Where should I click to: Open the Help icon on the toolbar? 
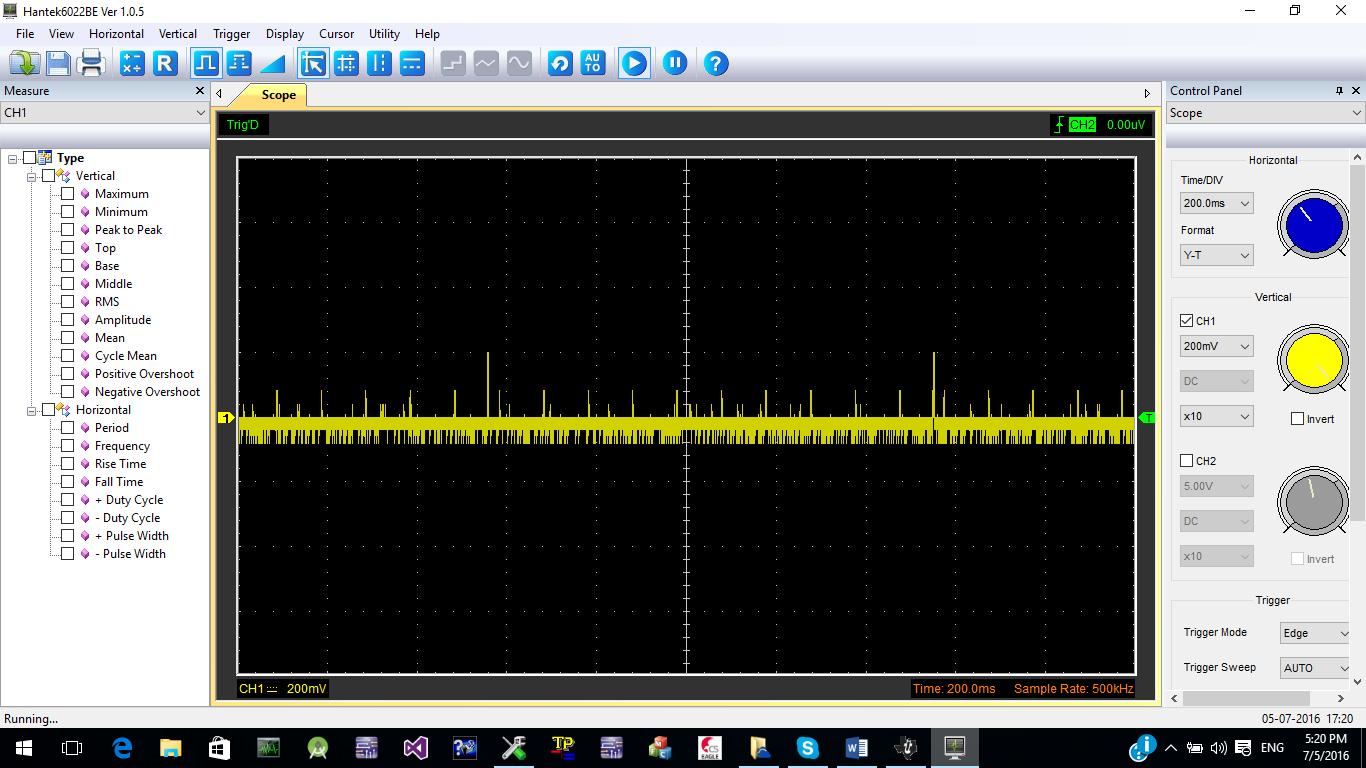pyautogui.click(x=717, y=63)
